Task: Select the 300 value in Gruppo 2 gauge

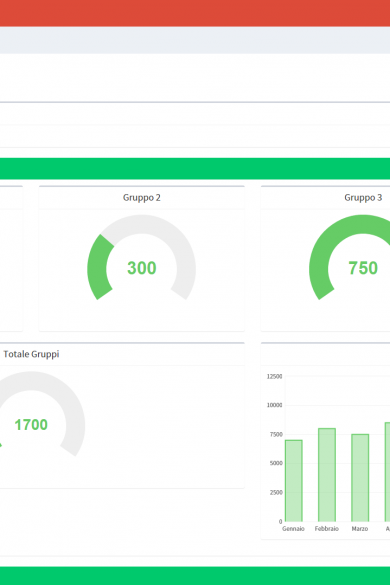Action: 142,268
